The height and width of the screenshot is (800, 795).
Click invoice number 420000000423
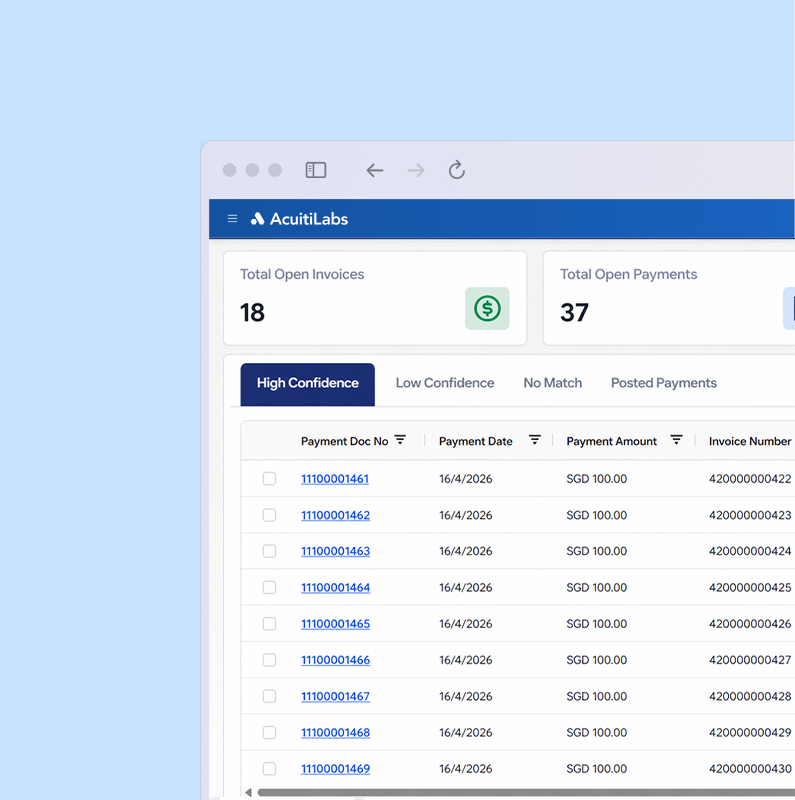pyautogui.click(x=750, y=515)
